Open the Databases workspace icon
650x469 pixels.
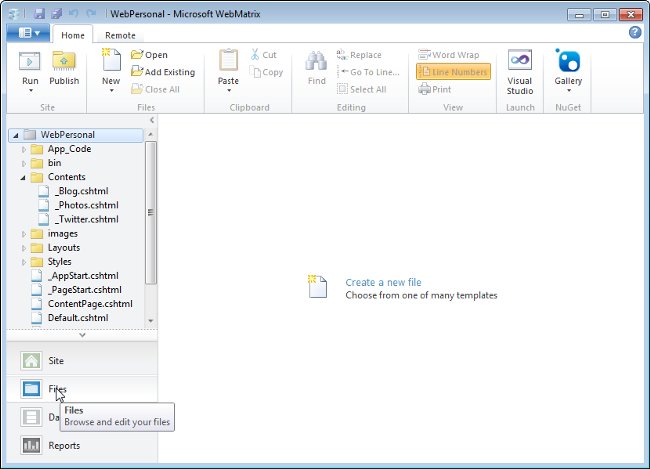(x=31, y=417)
